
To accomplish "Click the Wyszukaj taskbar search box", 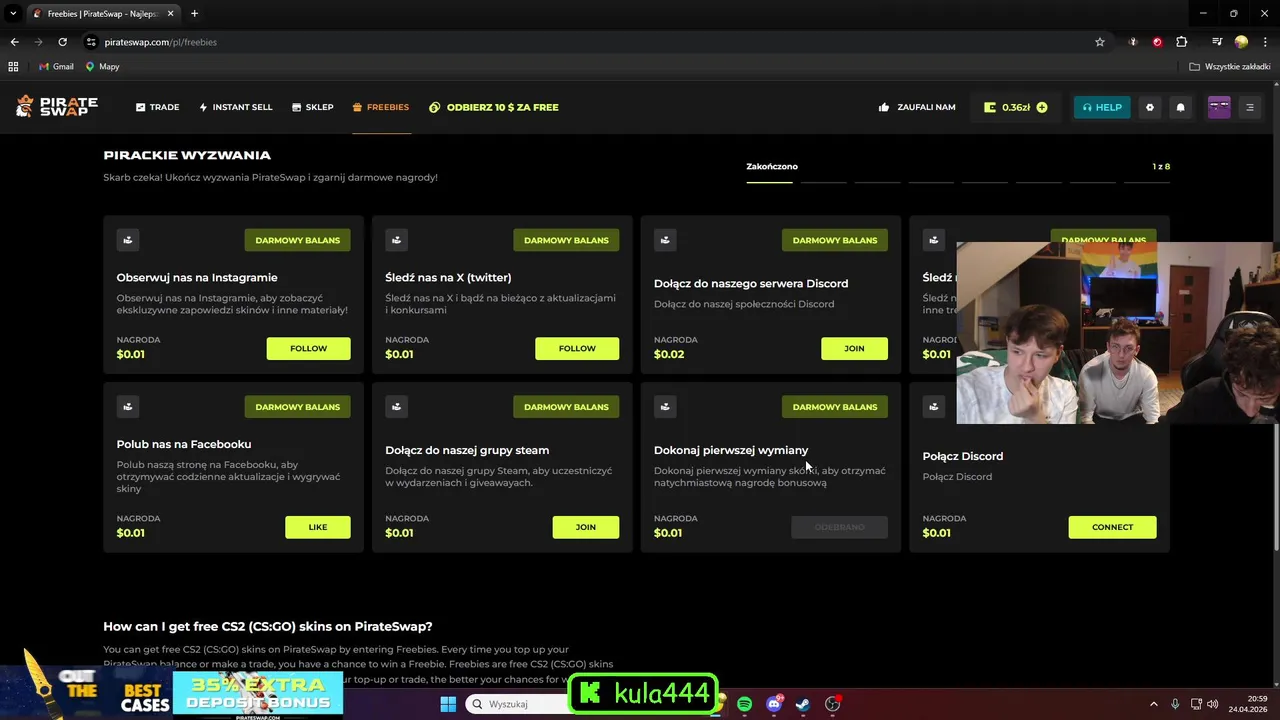I will pyautogui.click(x=518, y=704).
